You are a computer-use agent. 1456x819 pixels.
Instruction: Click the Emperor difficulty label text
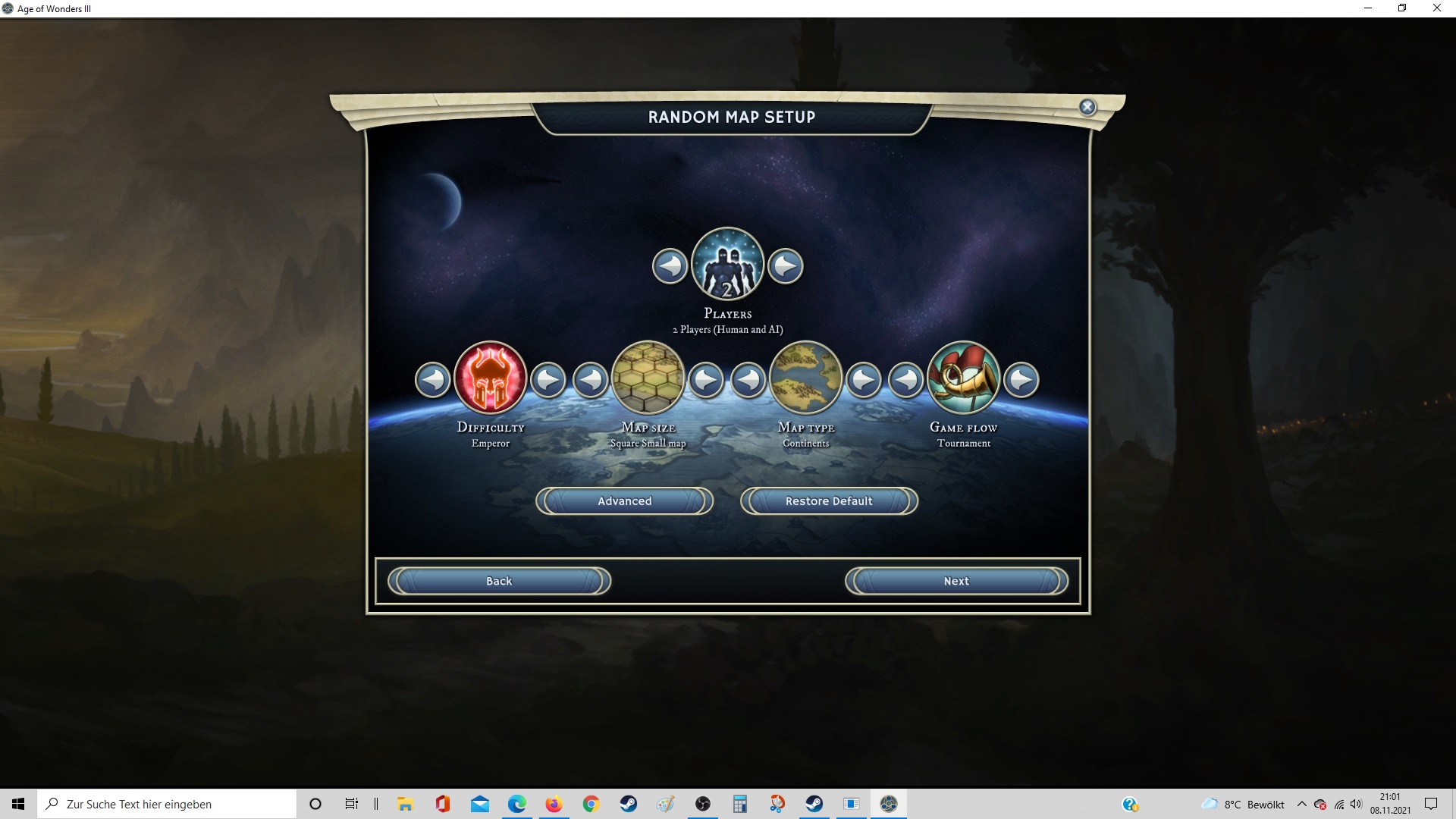point(491,444)
